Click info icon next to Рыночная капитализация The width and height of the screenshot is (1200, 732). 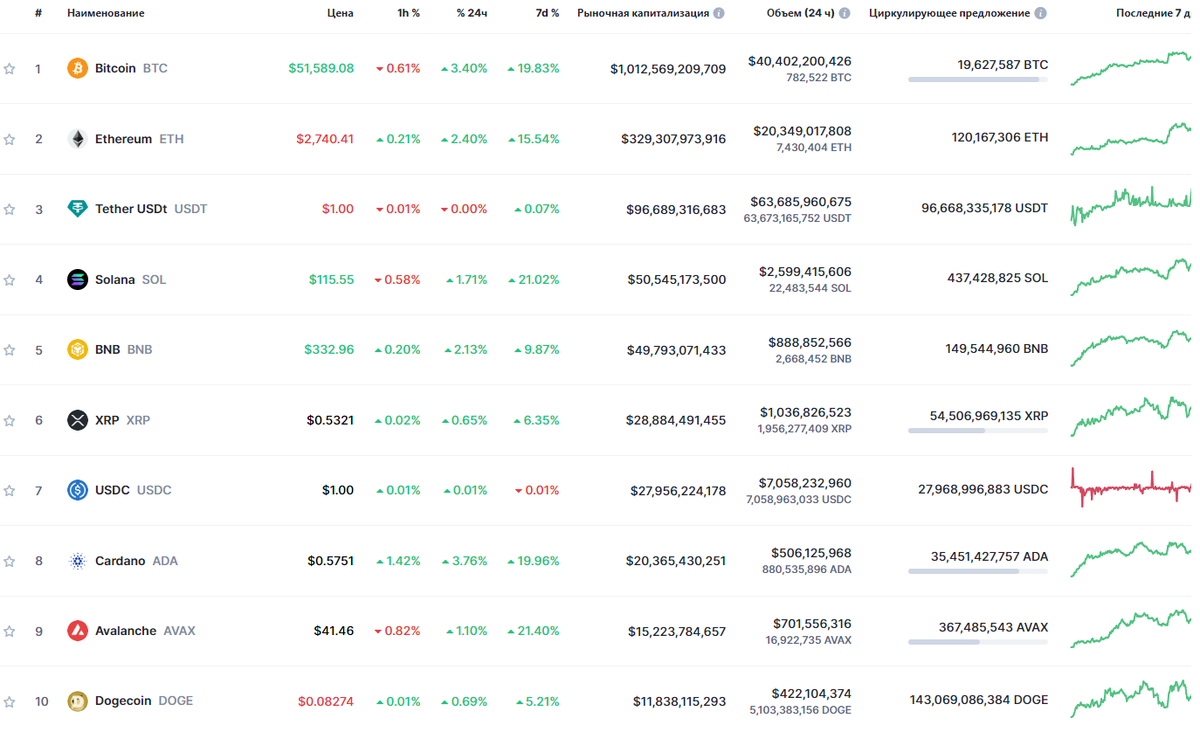pyautogui.click(x=719, y=13)
